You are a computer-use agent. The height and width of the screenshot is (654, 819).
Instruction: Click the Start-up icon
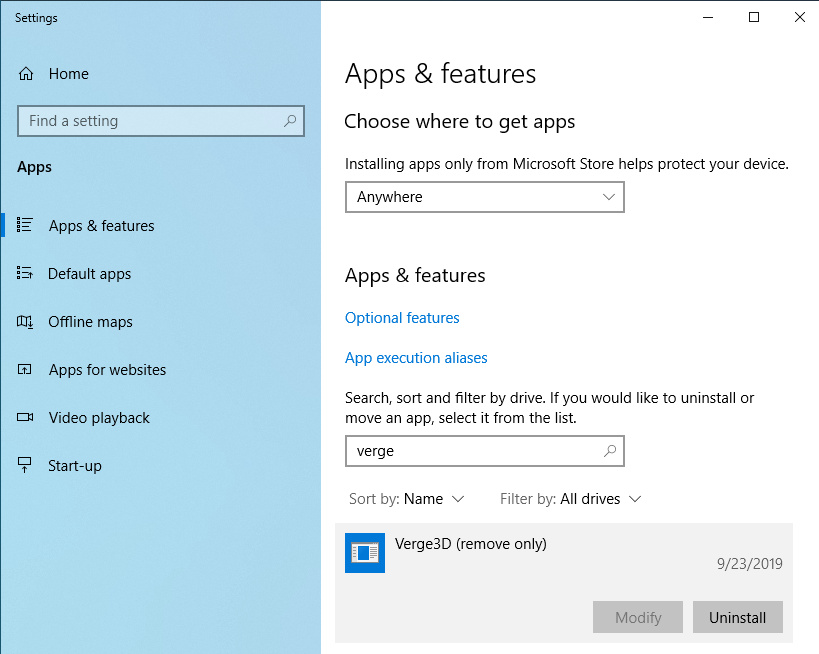pos(25,465)
